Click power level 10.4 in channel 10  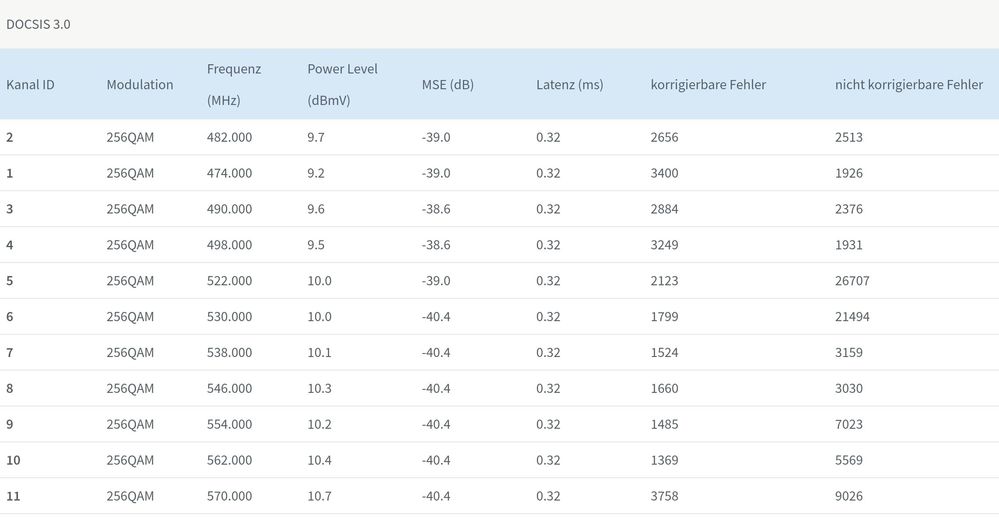click(319, 461)
